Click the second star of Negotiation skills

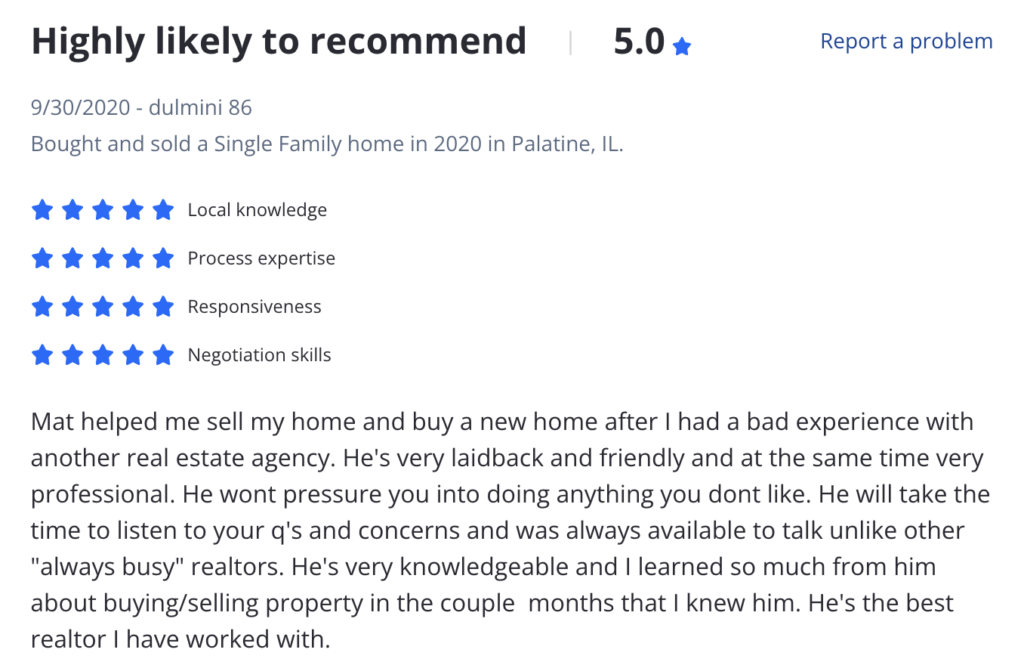72,355
